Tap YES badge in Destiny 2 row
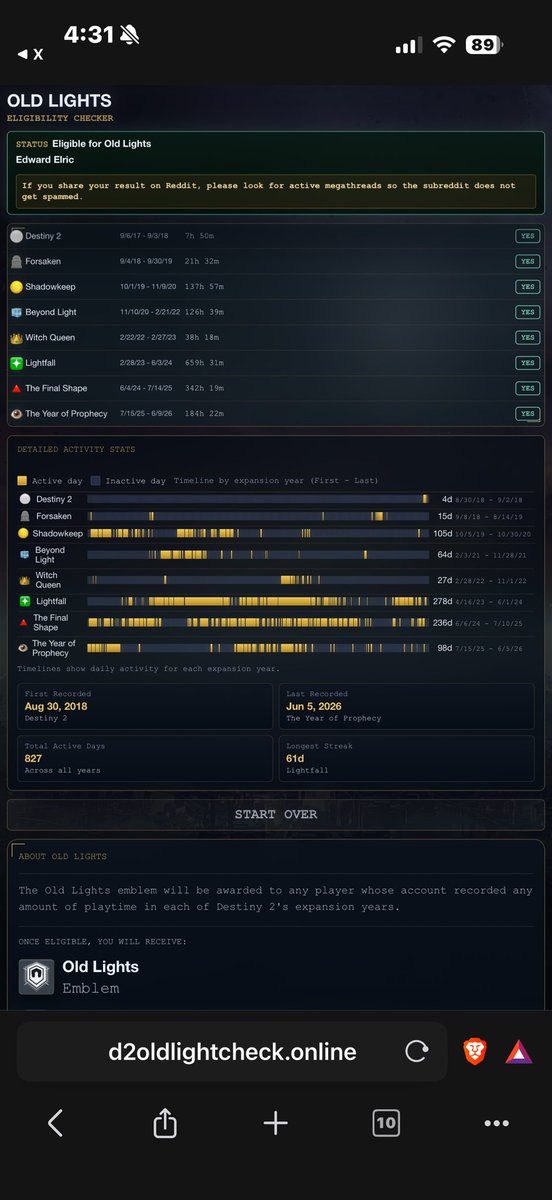The height and width of the screenshot is (1200, 552). pos(527,236)
